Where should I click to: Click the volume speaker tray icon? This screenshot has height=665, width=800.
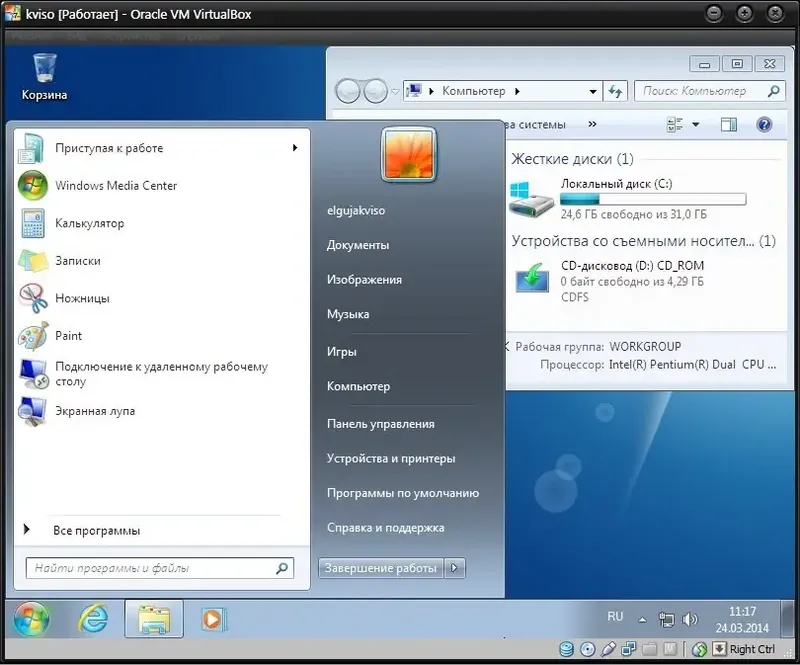pyautogui.click(x=689, y=620)
